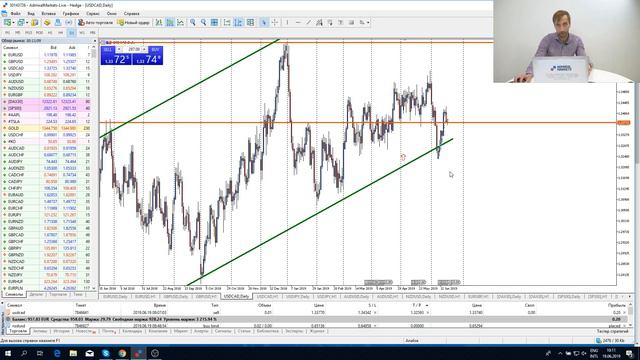Decrease one-click trading volume arrow

pyautogui.click(x=119, y=49)
